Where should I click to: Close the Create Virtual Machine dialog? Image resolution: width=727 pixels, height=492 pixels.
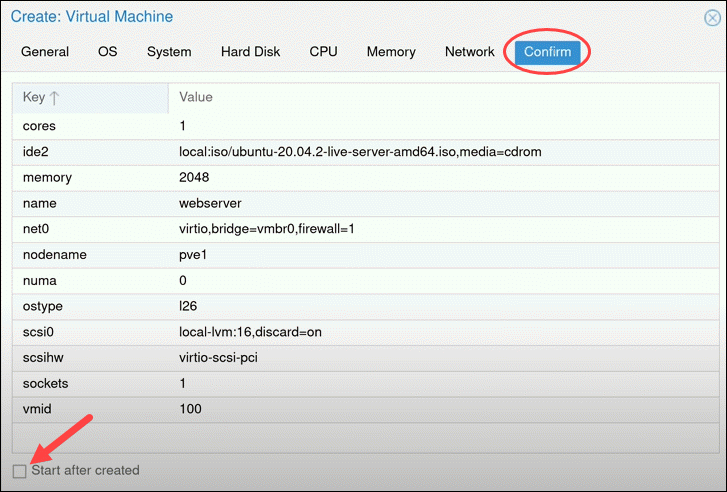click(x=711, y=17)
